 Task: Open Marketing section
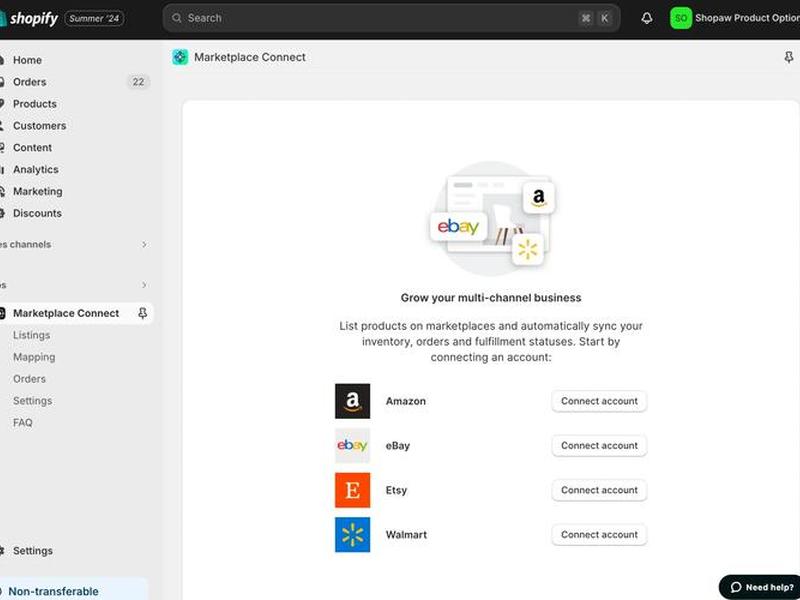coord(38,192)
